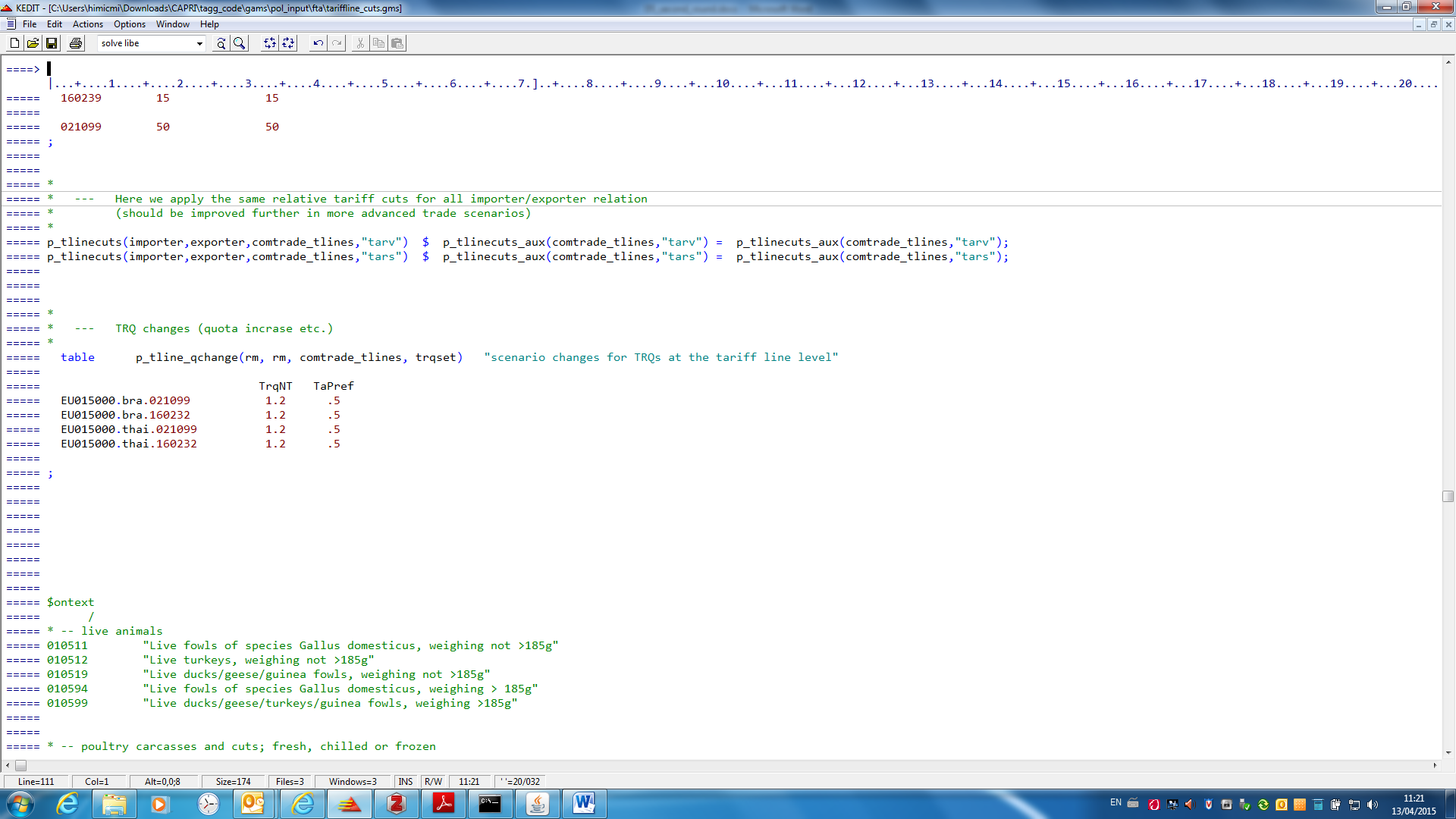Open Microsoft Word from the taskbar

pos(583,804)
